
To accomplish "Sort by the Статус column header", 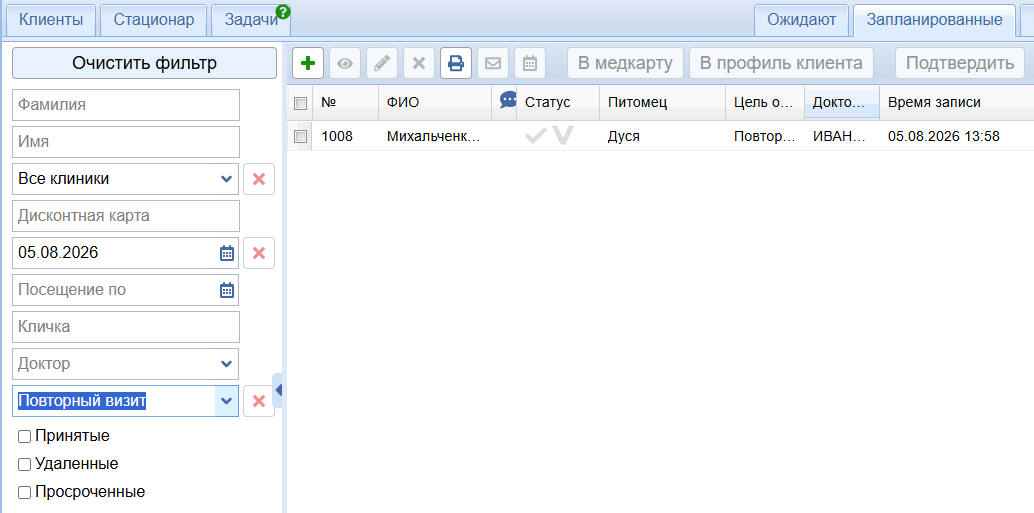I will tap(558, 103).
